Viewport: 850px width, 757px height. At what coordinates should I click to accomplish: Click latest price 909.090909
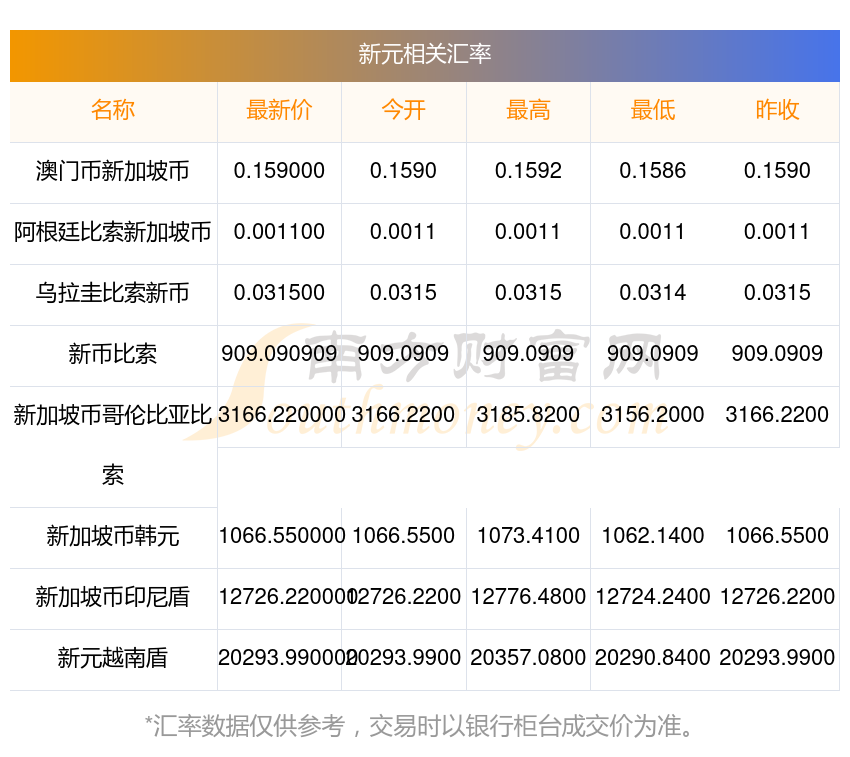(x=279, y=354)
